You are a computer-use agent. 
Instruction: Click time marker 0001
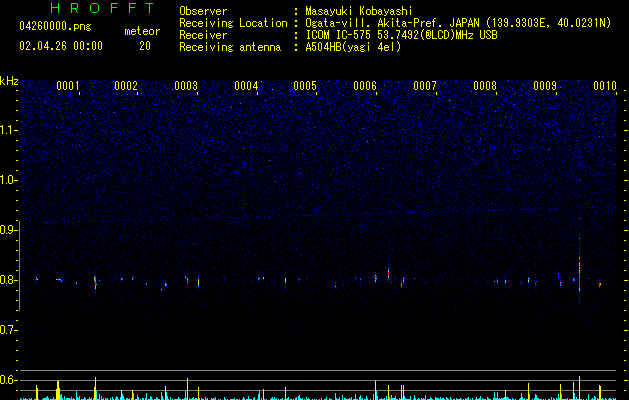tap(67, 86)
